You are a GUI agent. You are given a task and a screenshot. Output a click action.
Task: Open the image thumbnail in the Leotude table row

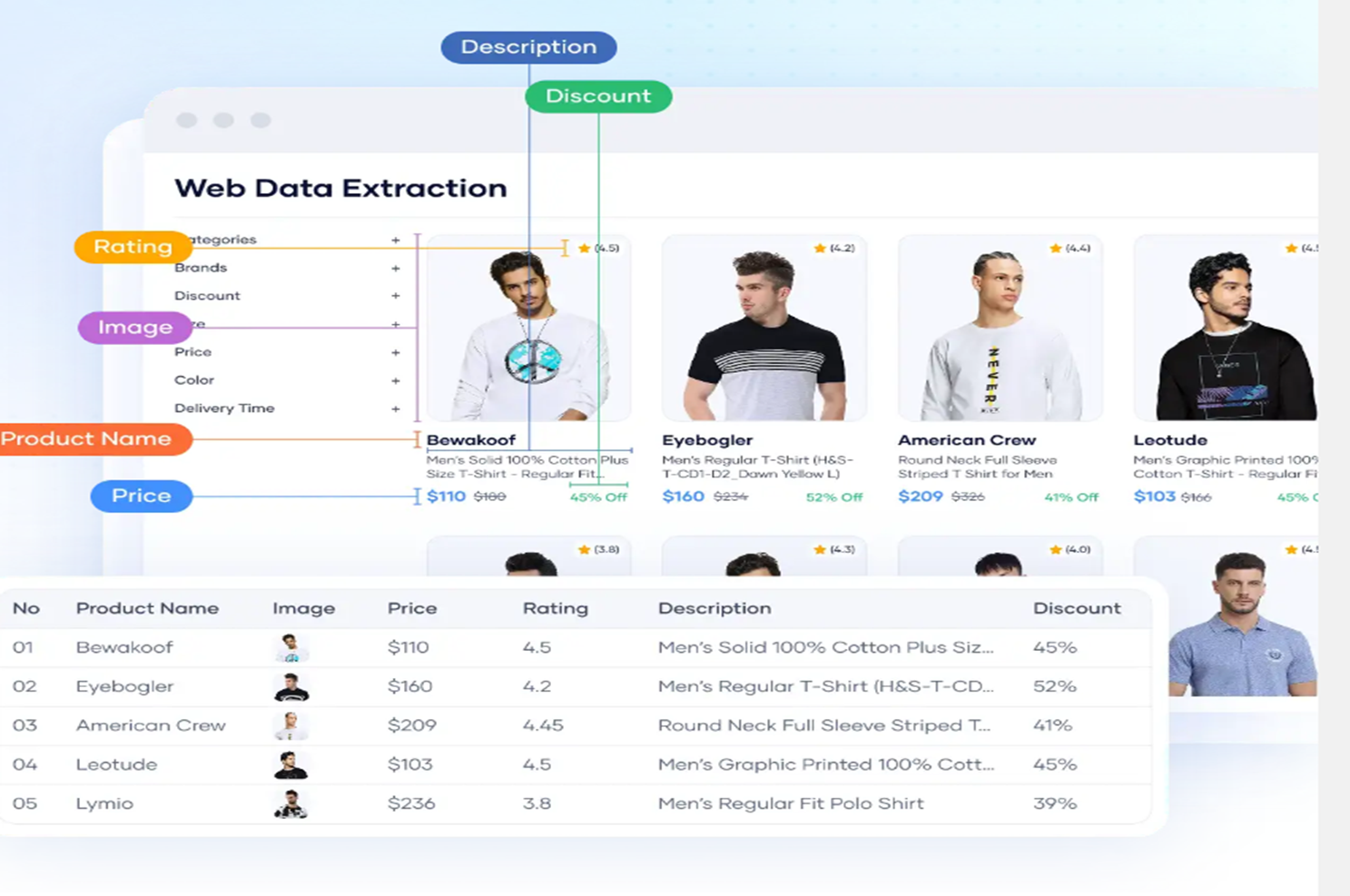coord(291,765)
